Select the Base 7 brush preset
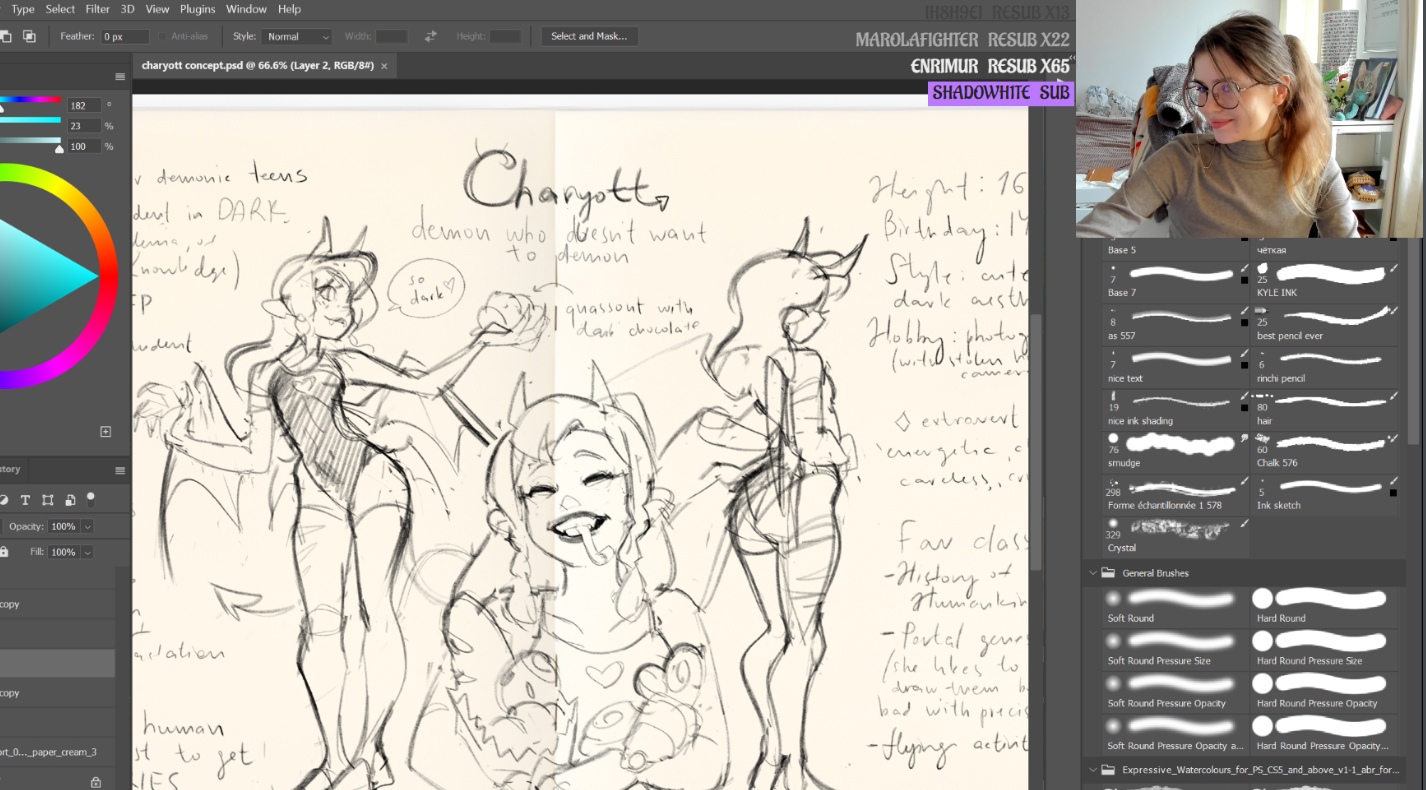Viewport: 1426px width, 790px height. click(1177, 282)
